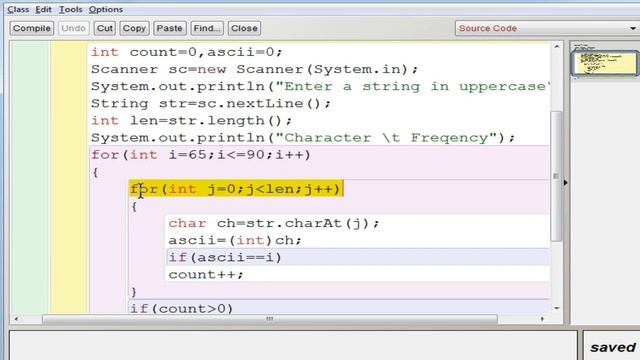Click the line "int len=str.length();"

coord(191,121)
